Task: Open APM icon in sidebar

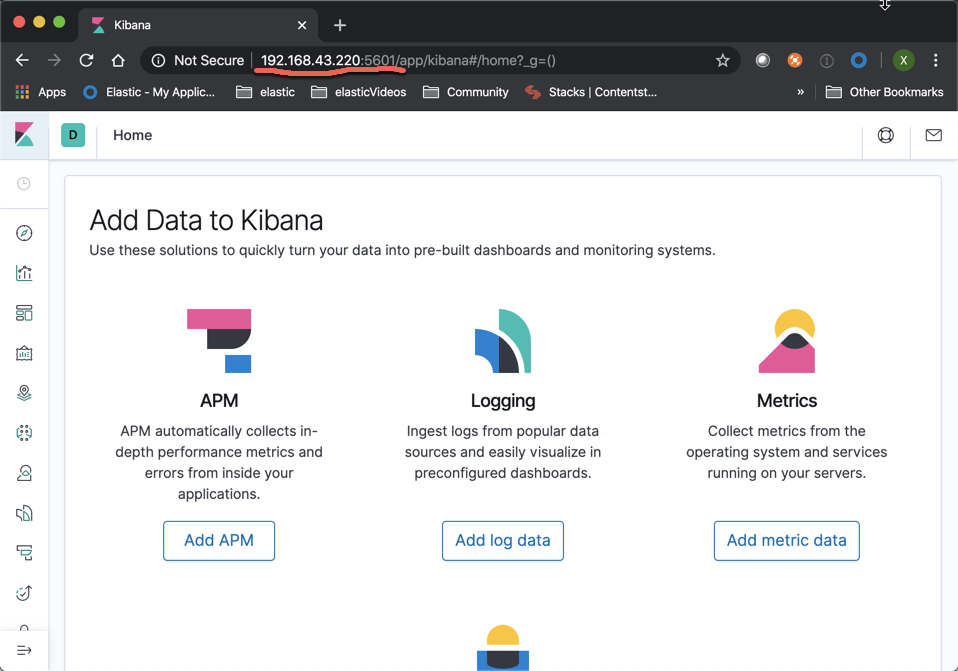Action: tap(24, 553)
